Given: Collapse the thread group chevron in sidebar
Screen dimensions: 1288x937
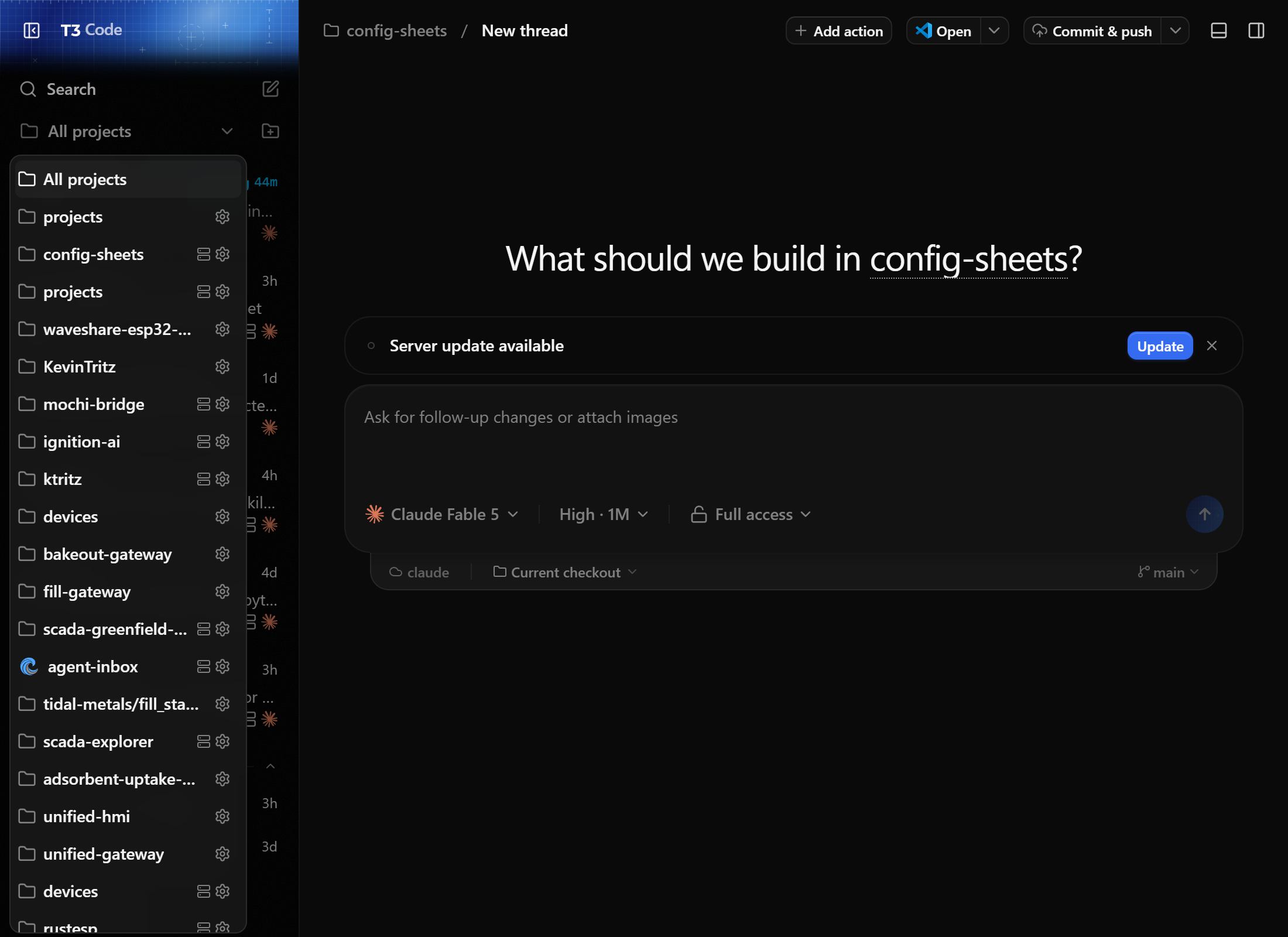Looking at the screenshot, I should (x=270, y=766).
